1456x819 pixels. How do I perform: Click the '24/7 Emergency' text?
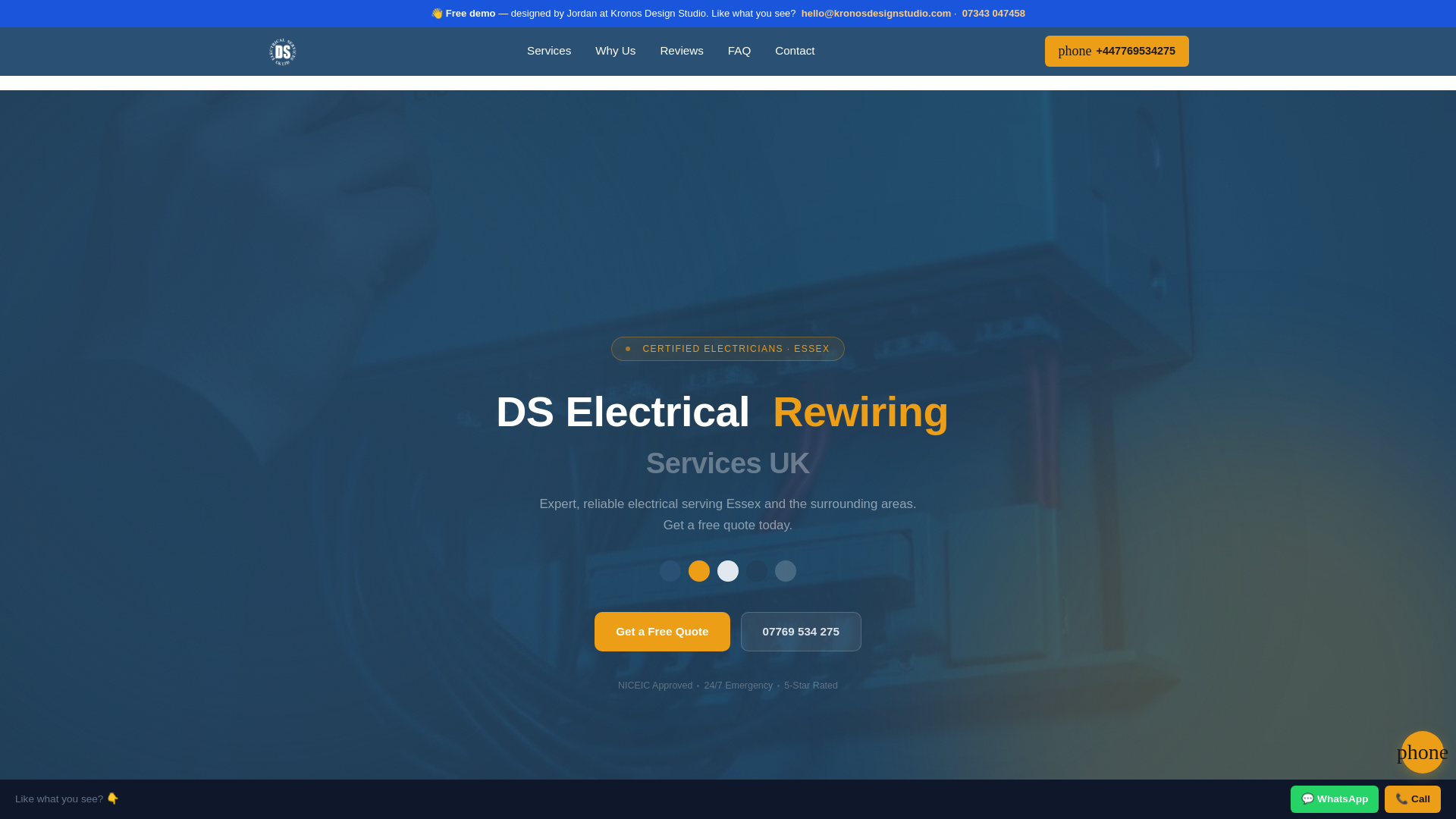(738, 686)
